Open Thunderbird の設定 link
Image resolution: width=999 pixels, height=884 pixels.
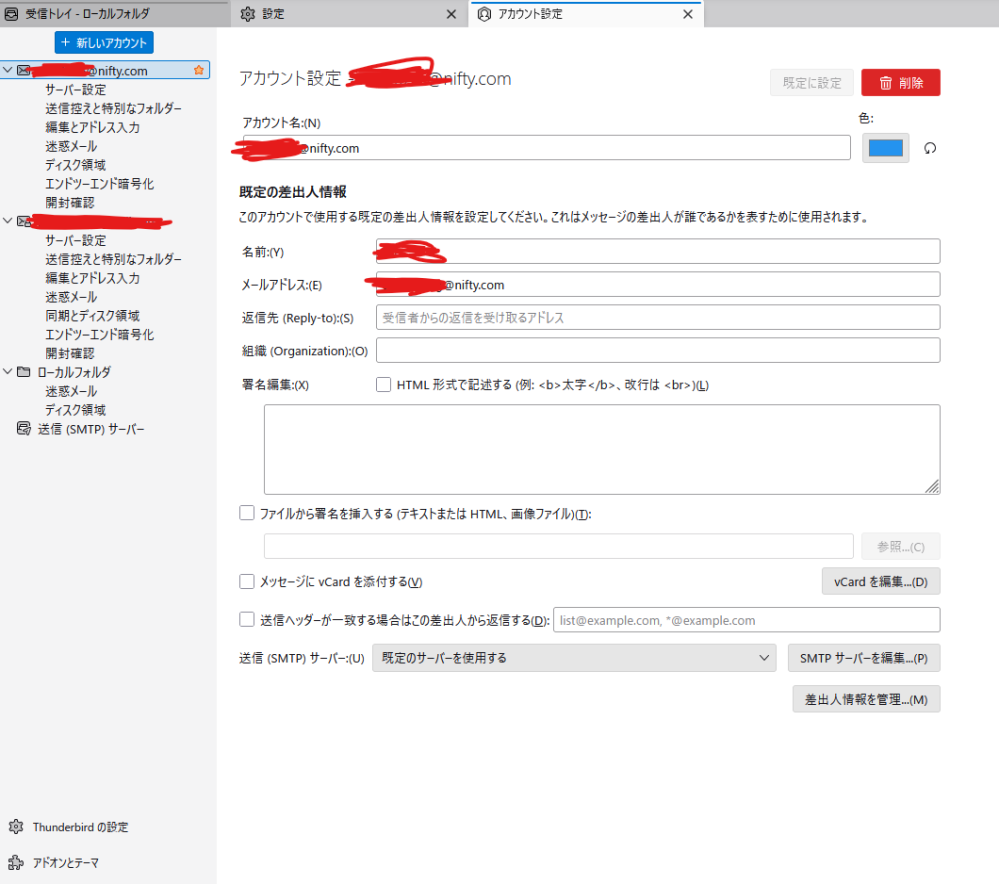coord(80,827)
